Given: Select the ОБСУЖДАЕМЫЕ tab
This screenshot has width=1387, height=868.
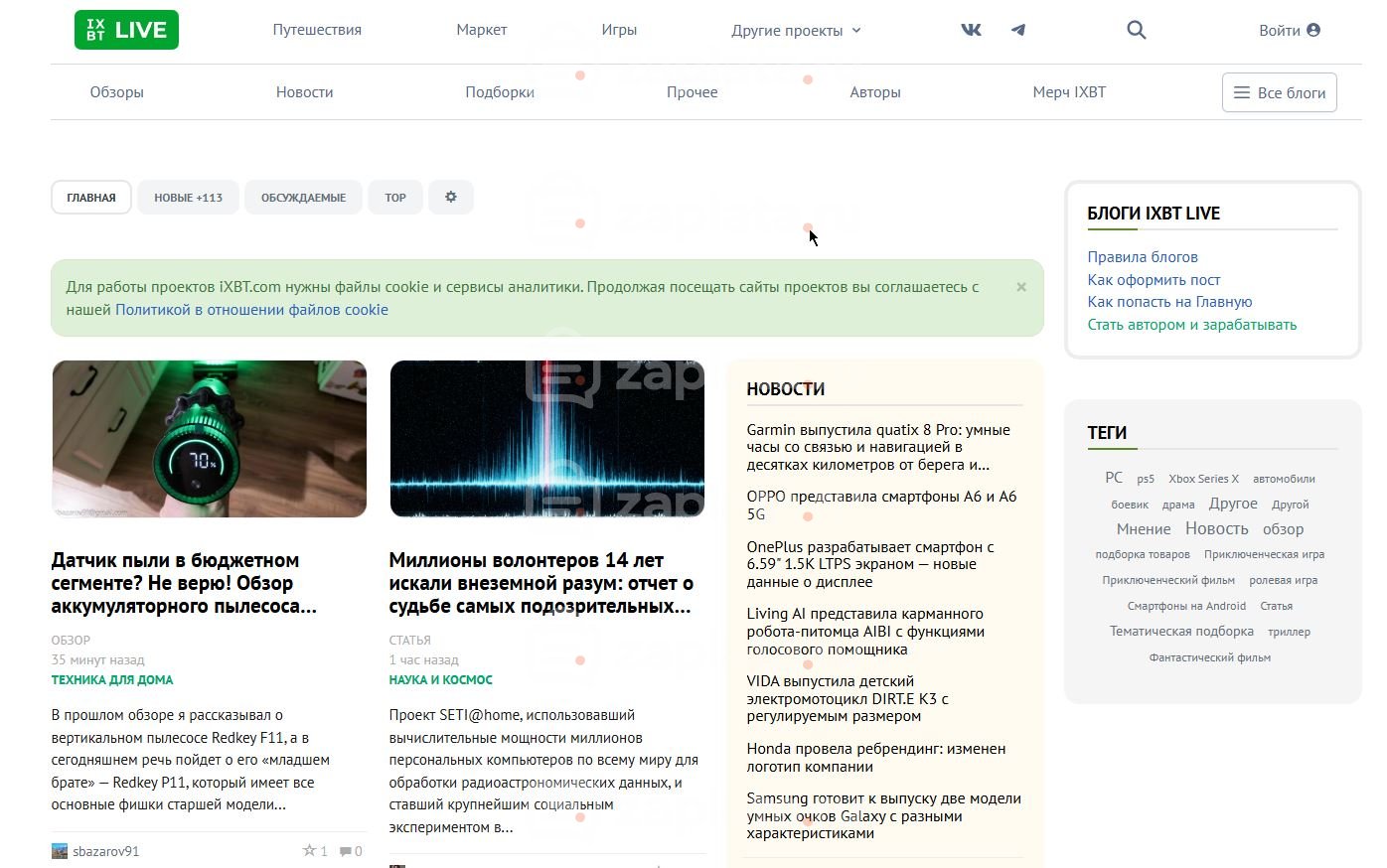Looking at the screenshot, I should pos(303,197).
